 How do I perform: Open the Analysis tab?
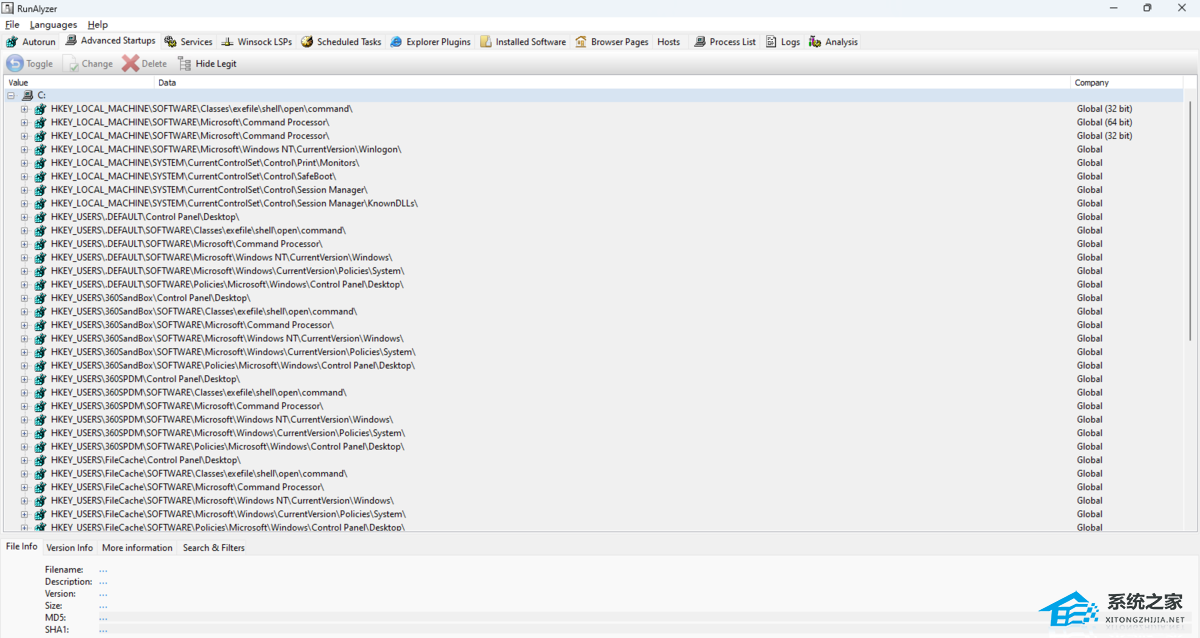[833, 42]
